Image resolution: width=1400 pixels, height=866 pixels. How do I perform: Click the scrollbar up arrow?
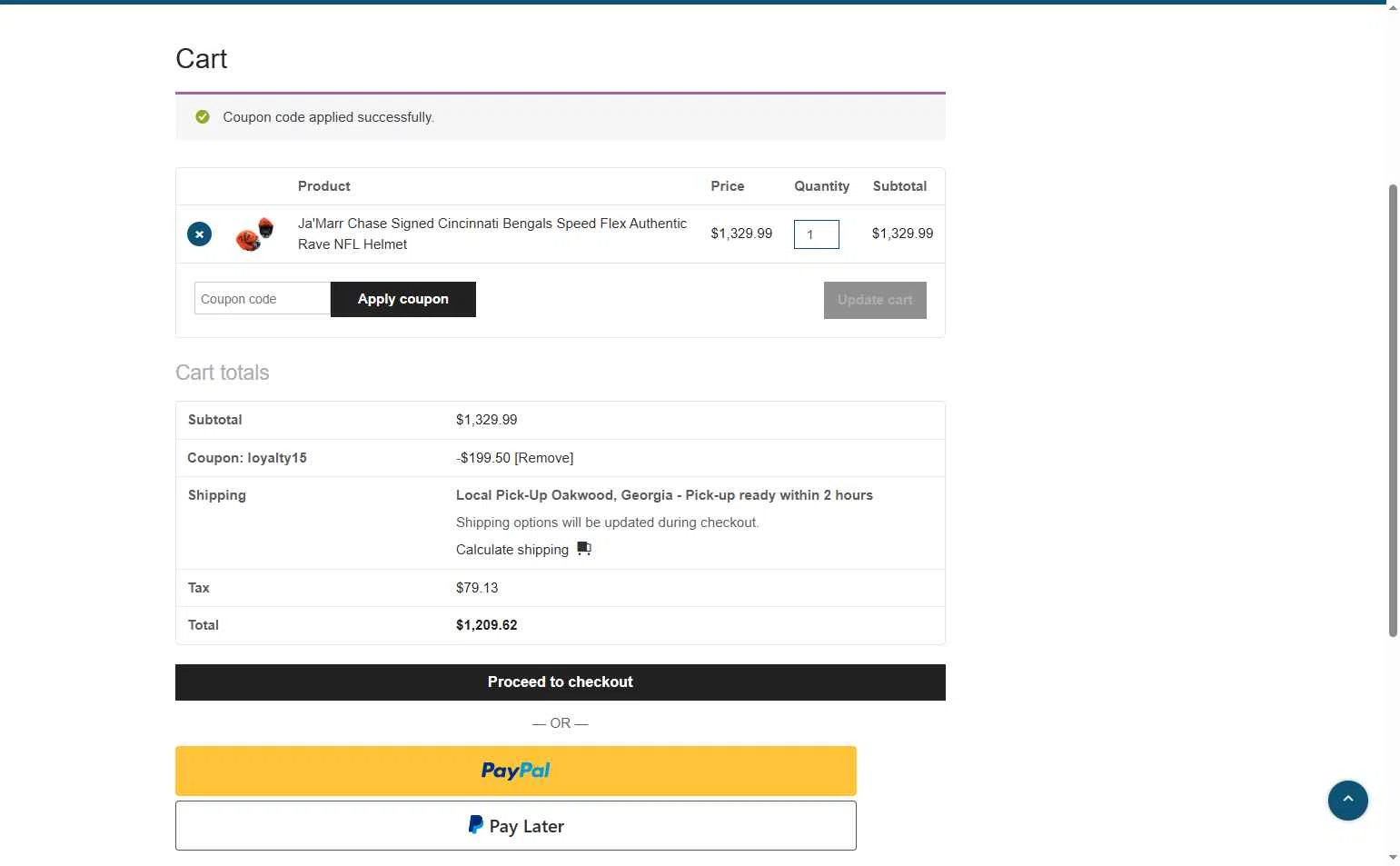point(1393,8)
